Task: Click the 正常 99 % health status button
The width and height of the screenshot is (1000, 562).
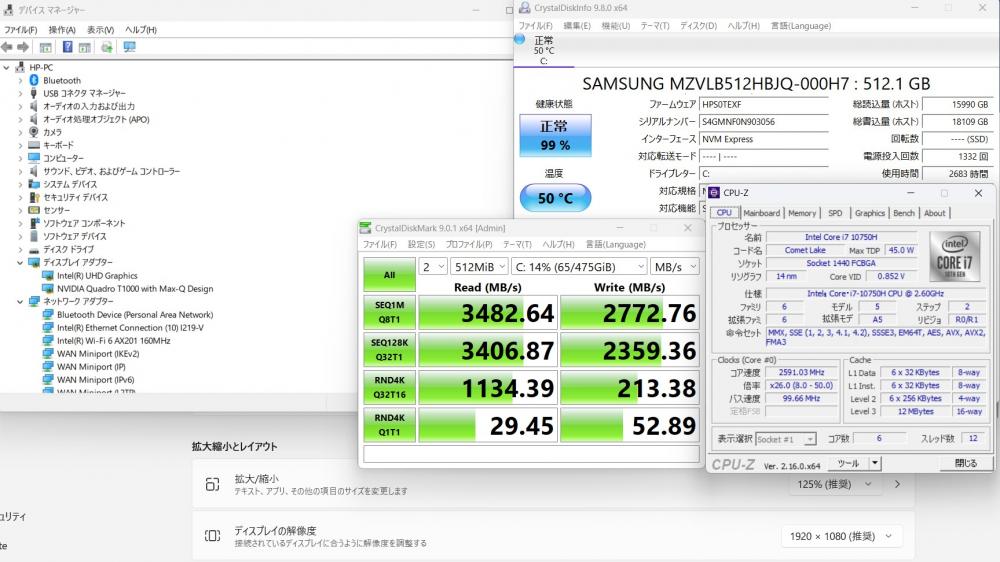Action: point(555,135)
